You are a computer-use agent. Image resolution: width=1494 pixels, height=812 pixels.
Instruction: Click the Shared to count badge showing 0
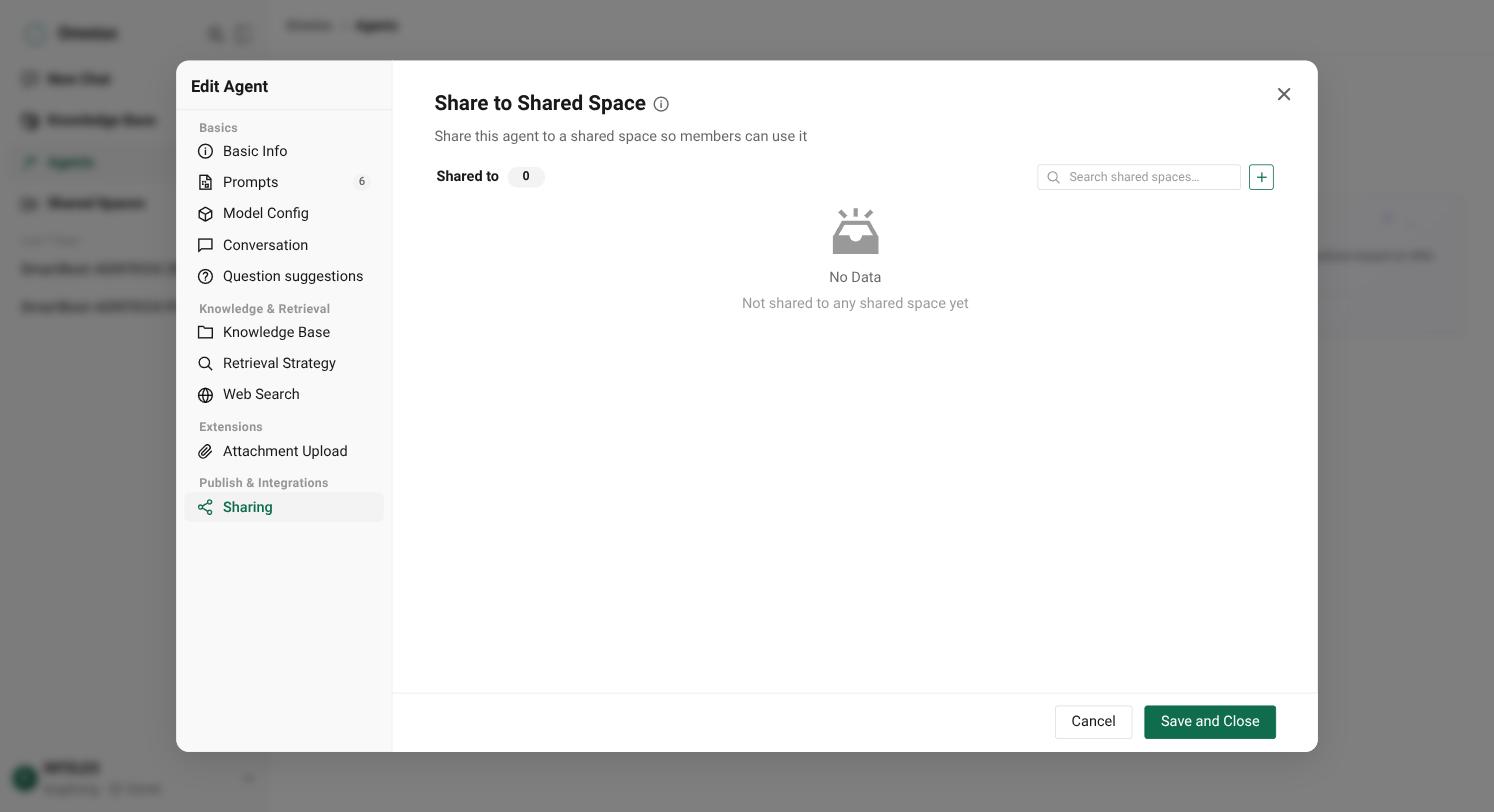[526, 177]
